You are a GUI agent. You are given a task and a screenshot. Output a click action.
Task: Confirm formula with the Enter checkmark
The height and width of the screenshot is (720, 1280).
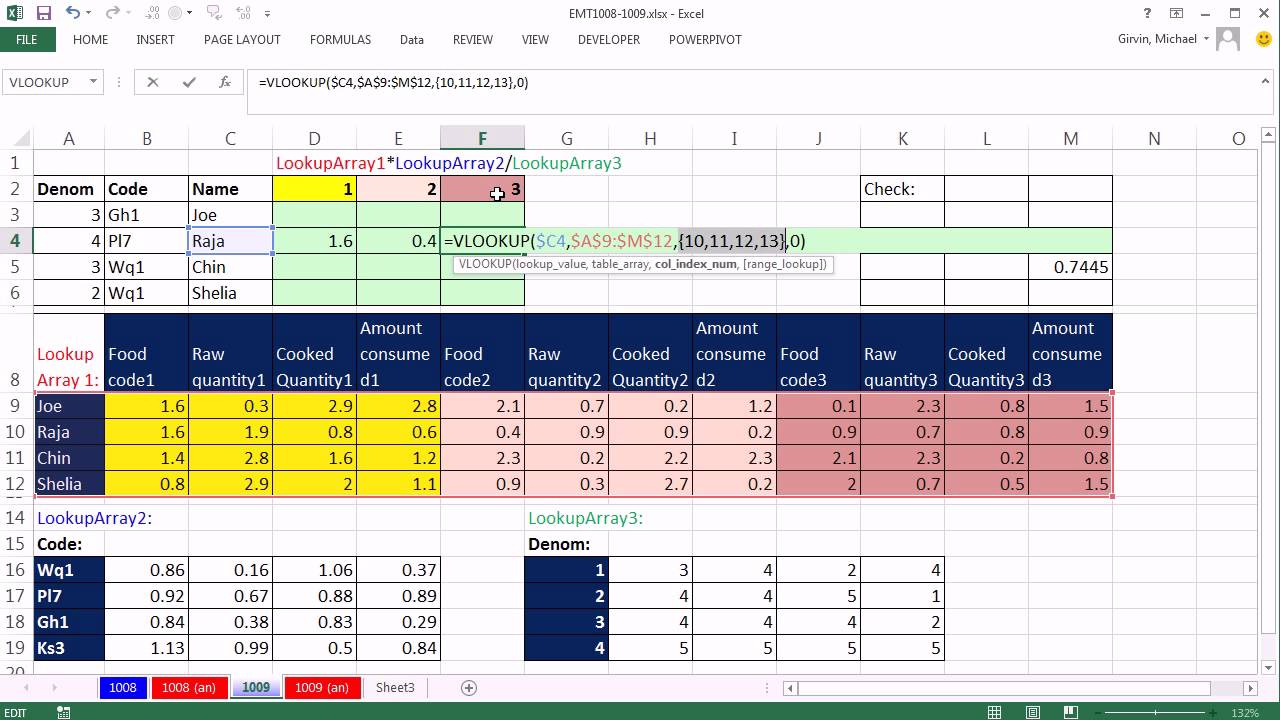188,83
